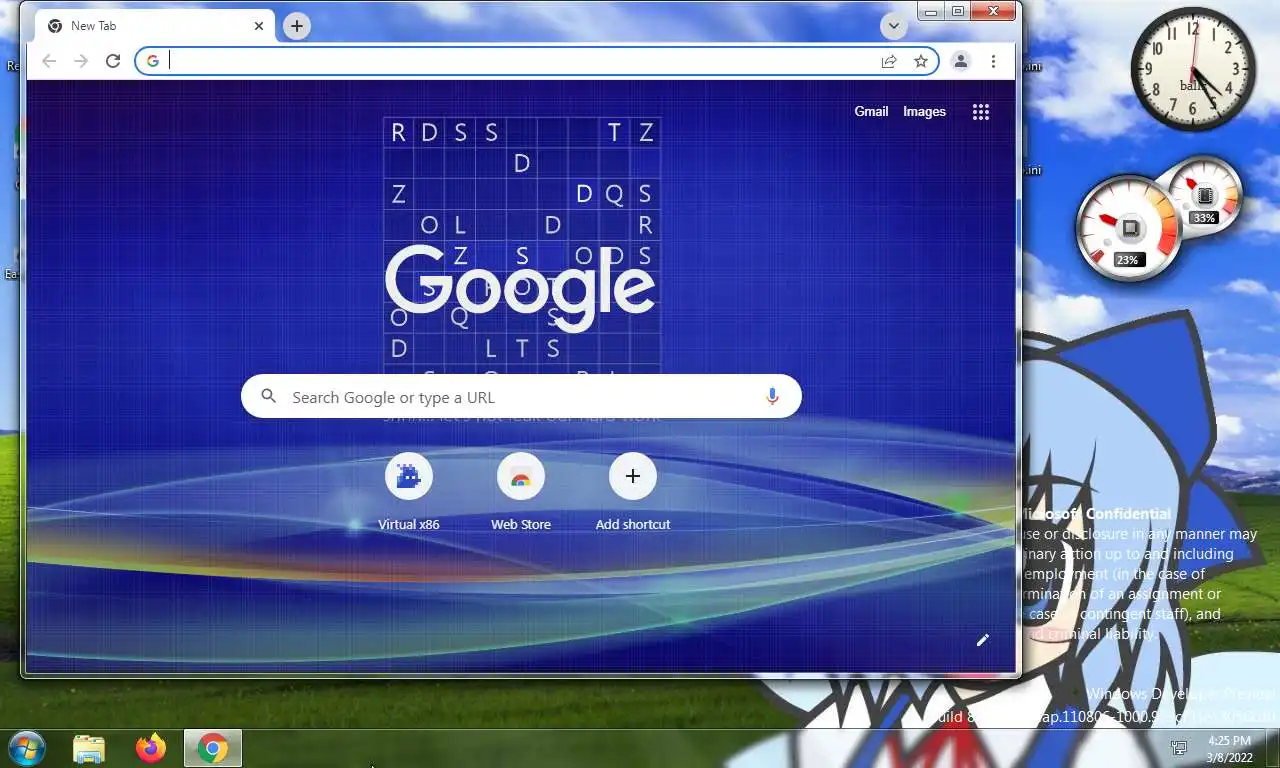Click the network icon in system tray

pos(1179,748)
